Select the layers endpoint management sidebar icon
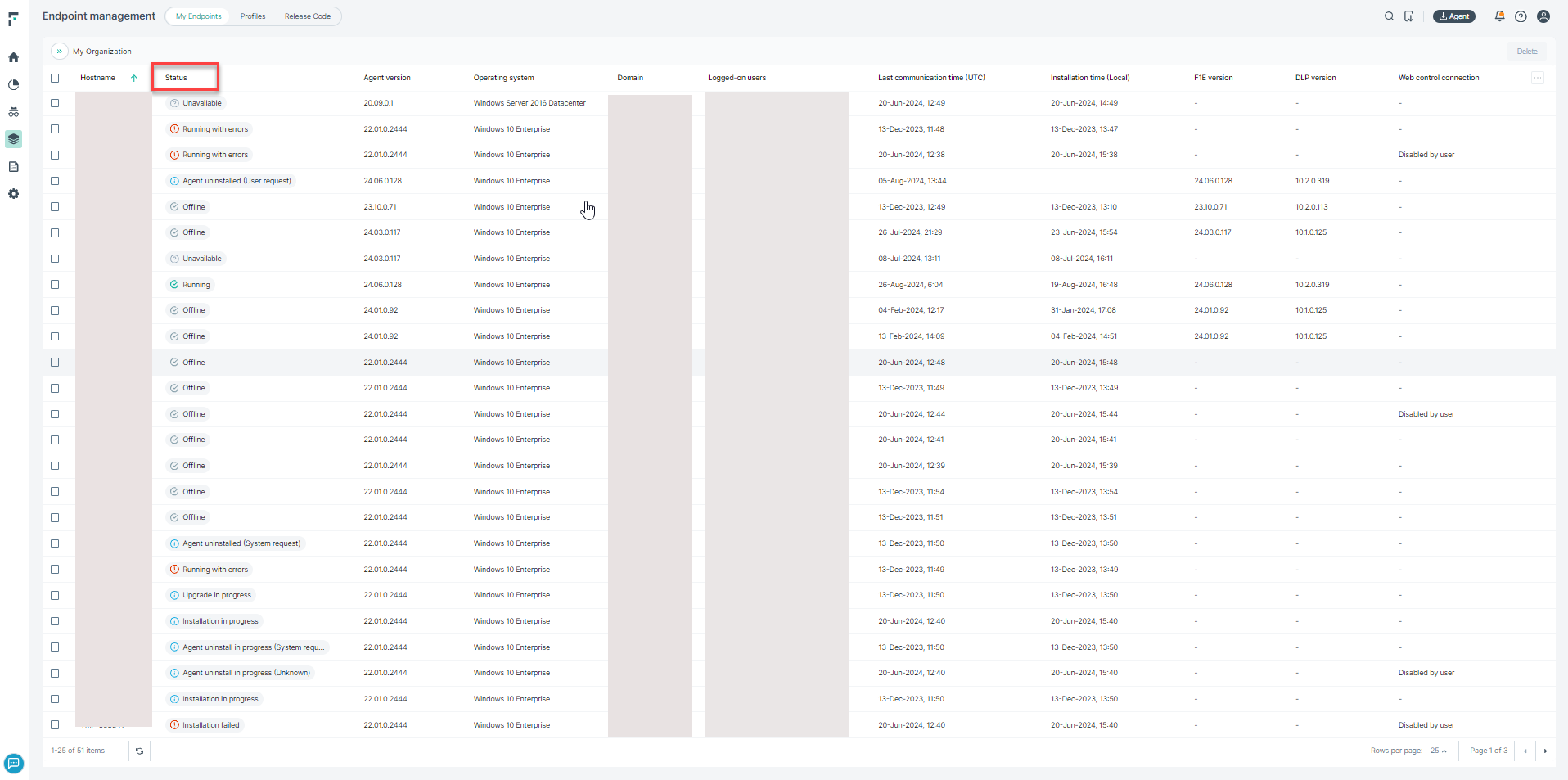This screenshot has height=780, width=1568. pos(13,139)
